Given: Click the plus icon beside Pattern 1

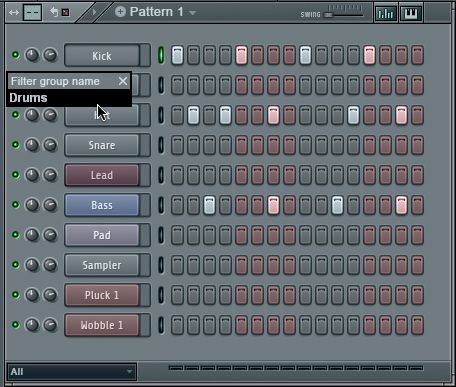Looking at the screenshot, I should 120,12.
